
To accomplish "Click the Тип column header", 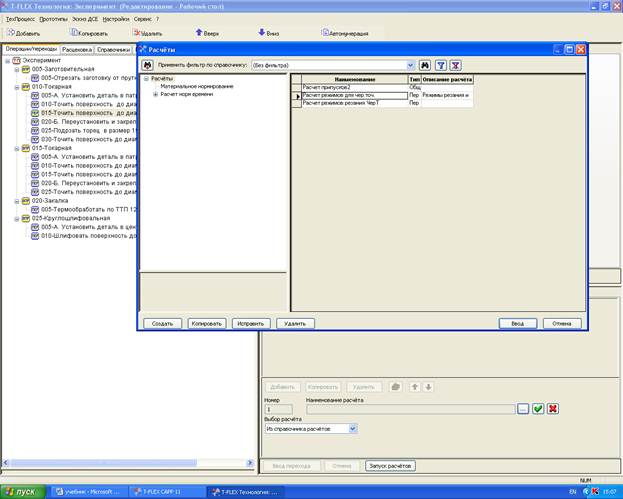I will coord(414,79).
